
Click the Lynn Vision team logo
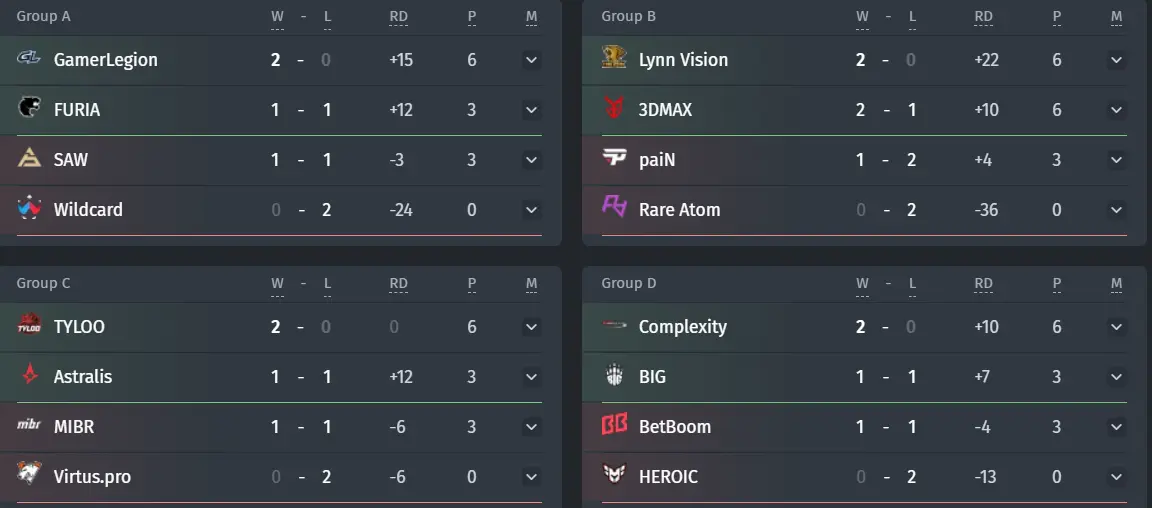tap(613, 57)
